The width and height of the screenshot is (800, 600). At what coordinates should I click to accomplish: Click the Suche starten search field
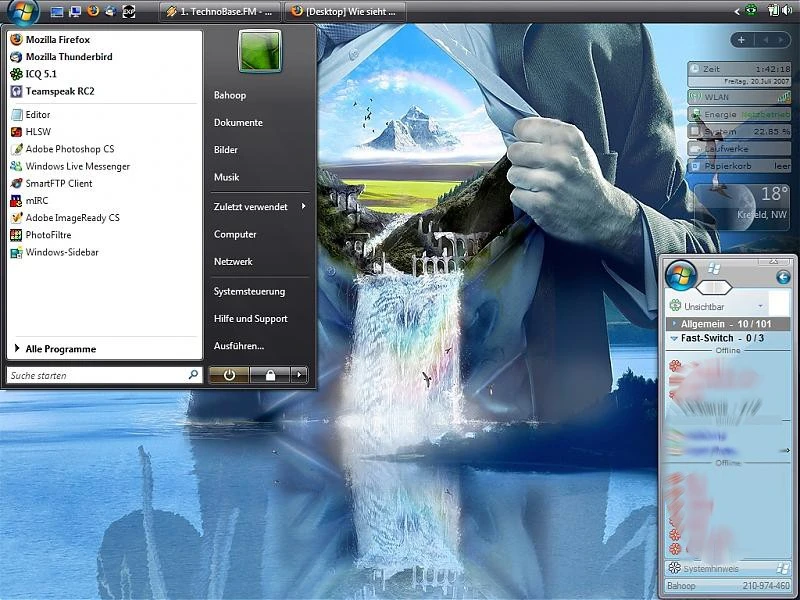(x=95, y=375)
